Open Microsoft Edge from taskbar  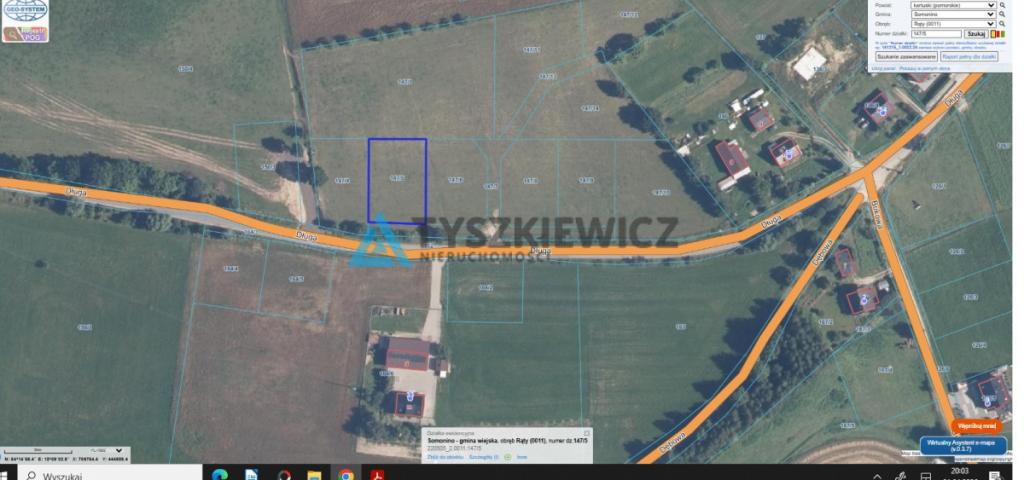pyautogui.click(x=219, y=475)
